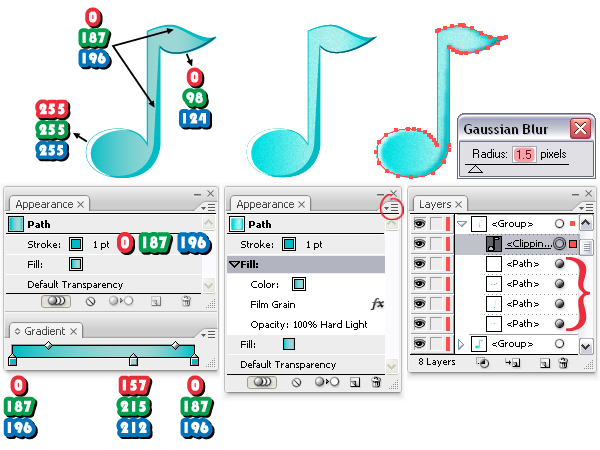Click New Art Has Basic Appearance in Film Grain Appearance panel
This screenshot has width=600, height=450.
point(262,382)
